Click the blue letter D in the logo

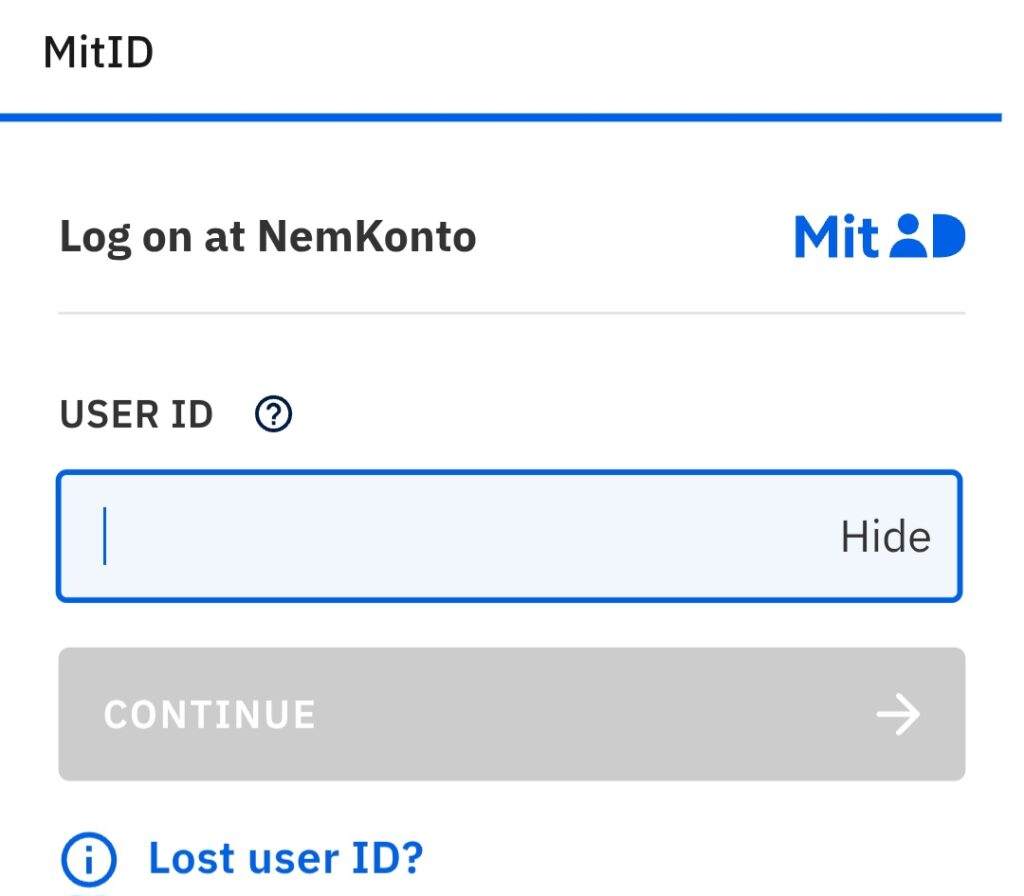(948, 237)
